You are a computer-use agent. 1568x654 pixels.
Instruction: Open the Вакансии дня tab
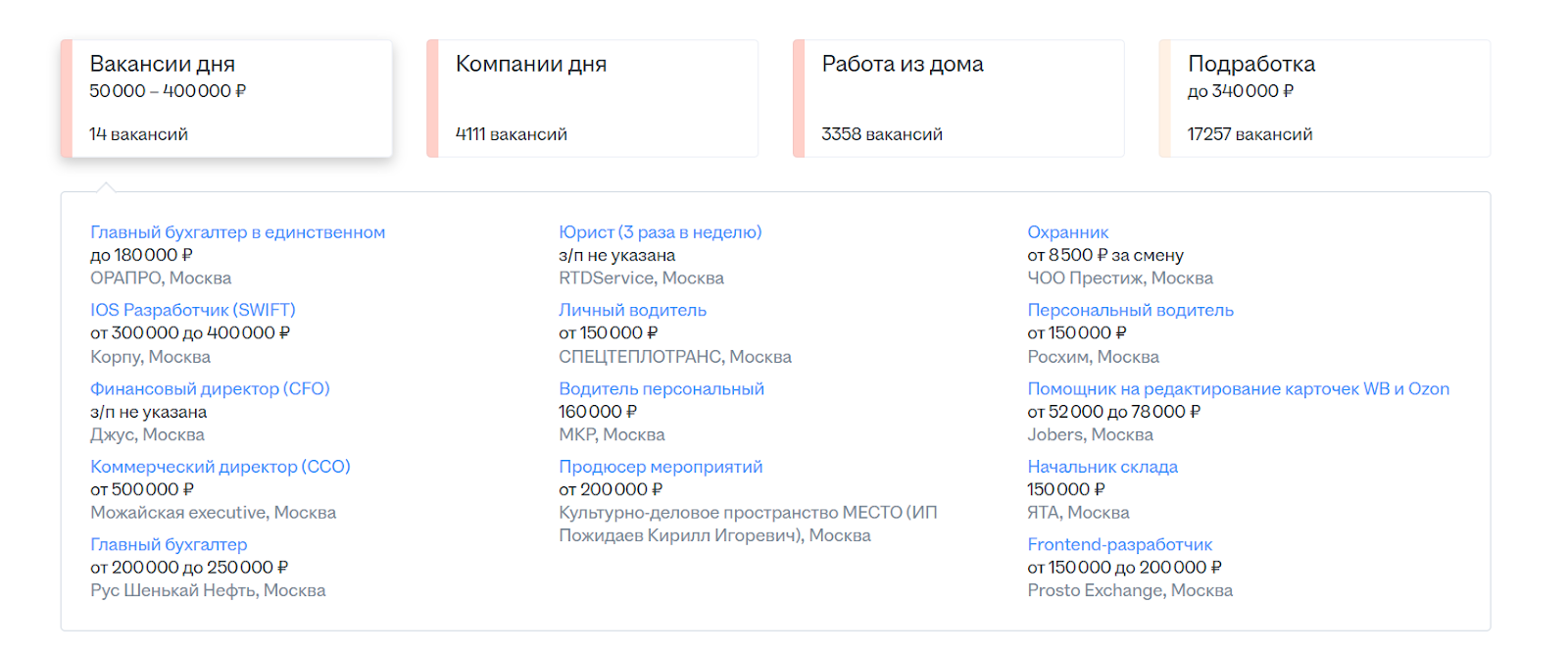coord(162,65)
